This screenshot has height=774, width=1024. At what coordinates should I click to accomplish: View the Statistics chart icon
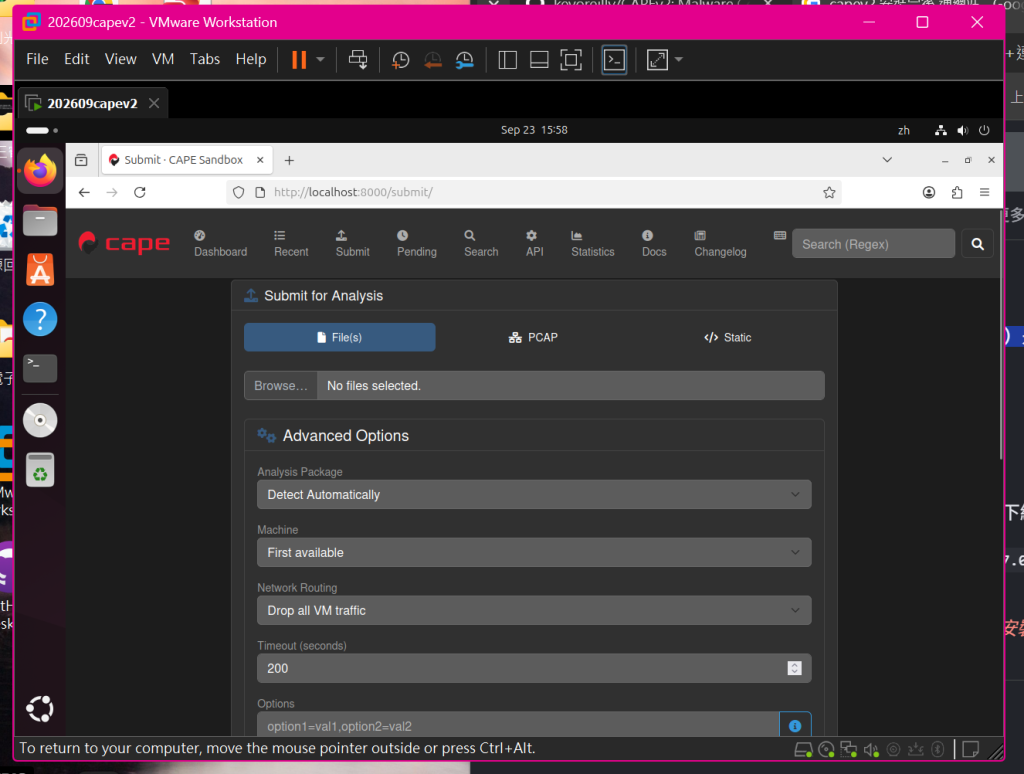point(577,235)
